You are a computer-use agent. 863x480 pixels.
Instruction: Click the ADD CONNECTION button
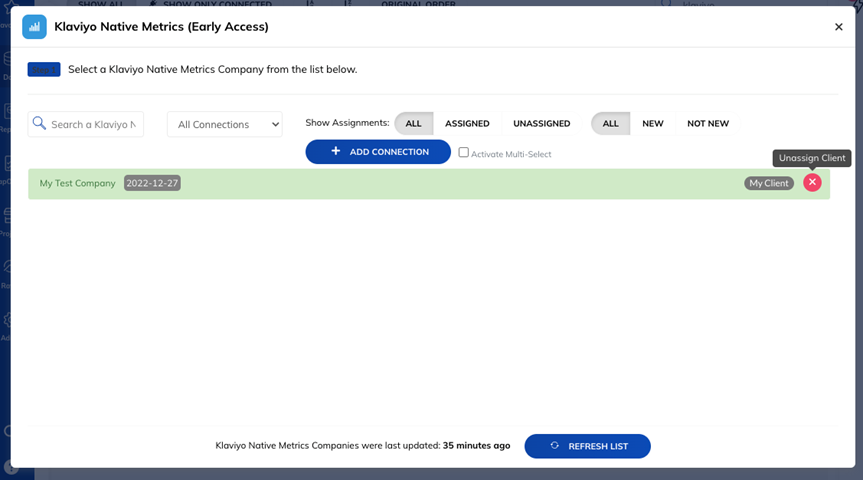pyautogui.click(x=378, y=151)
